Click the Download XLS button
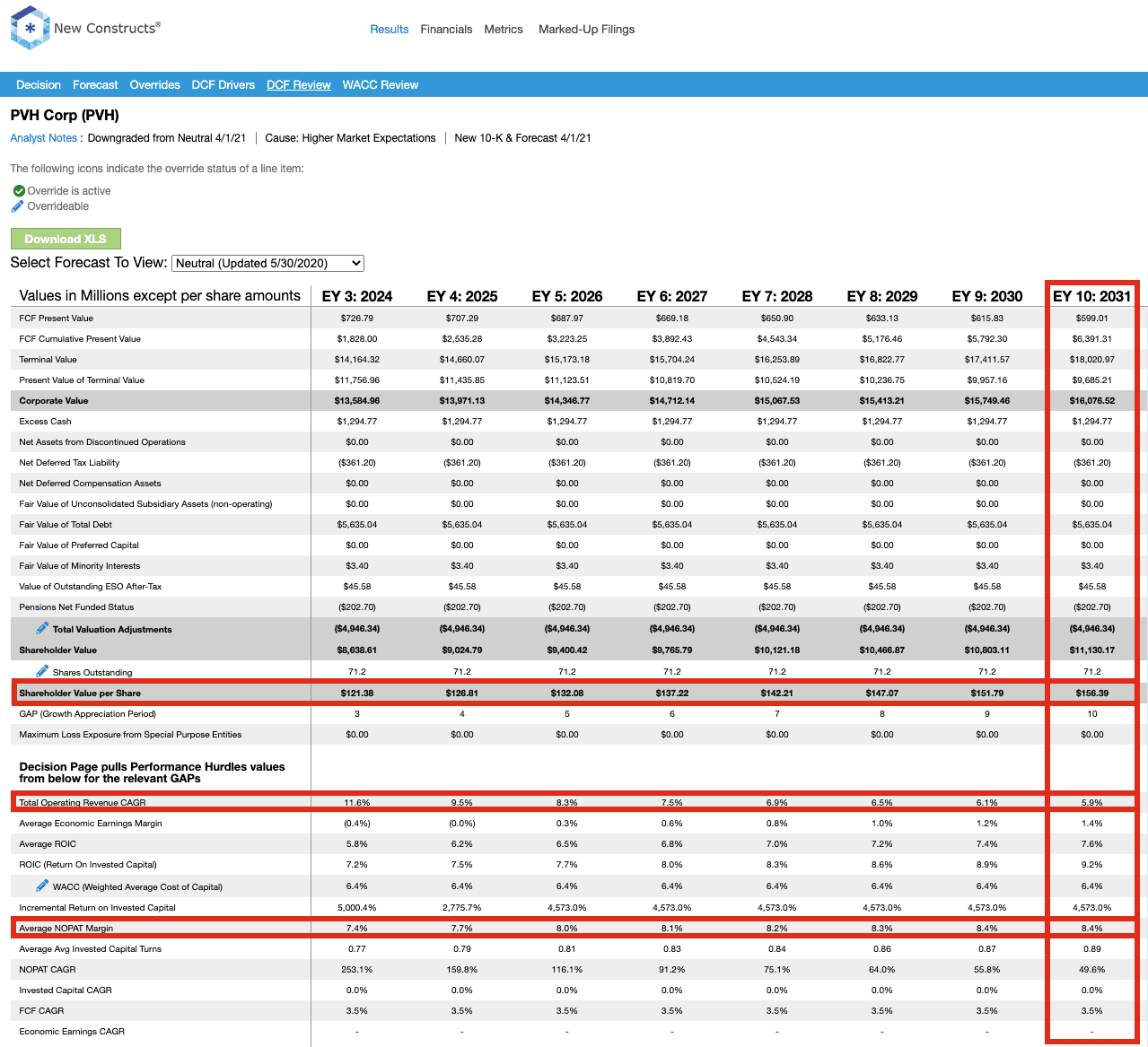Image resolution: width=1148 pixels, height=1047 pixels. [66, 239]
